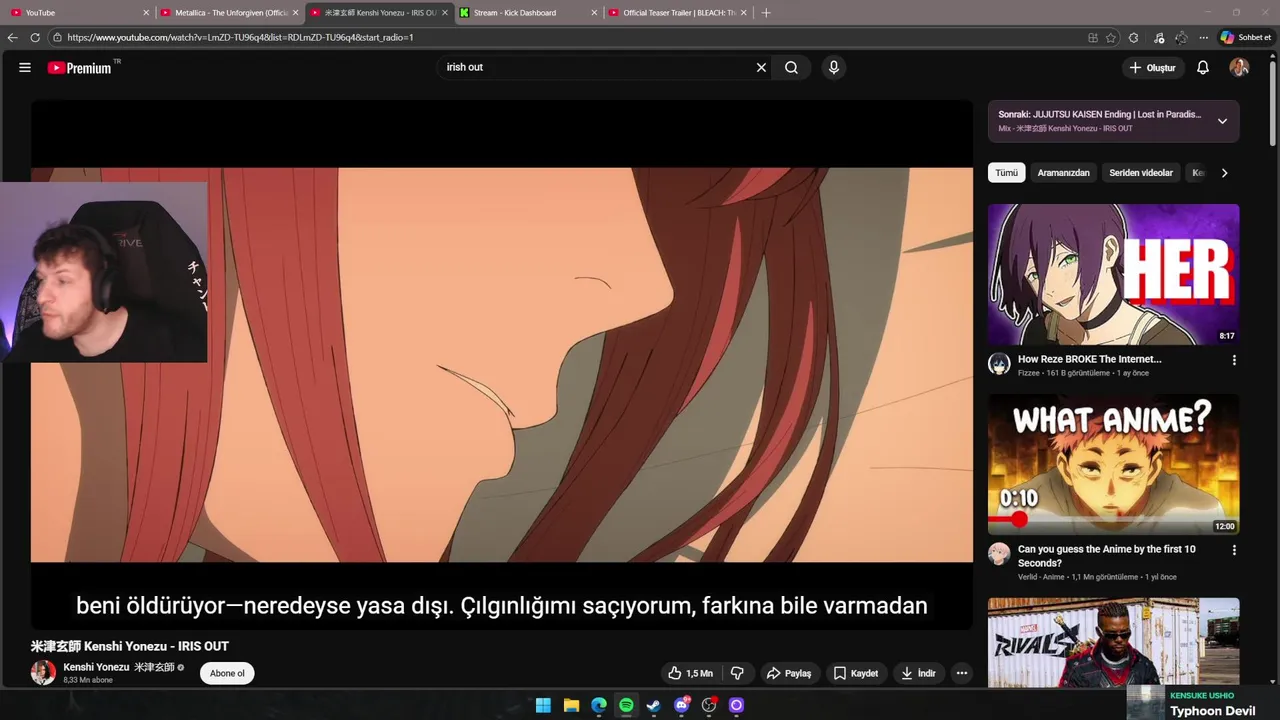Open Copilot Sohbet et button
This screenshot has width=1280, height=720.
point(1246,37)
